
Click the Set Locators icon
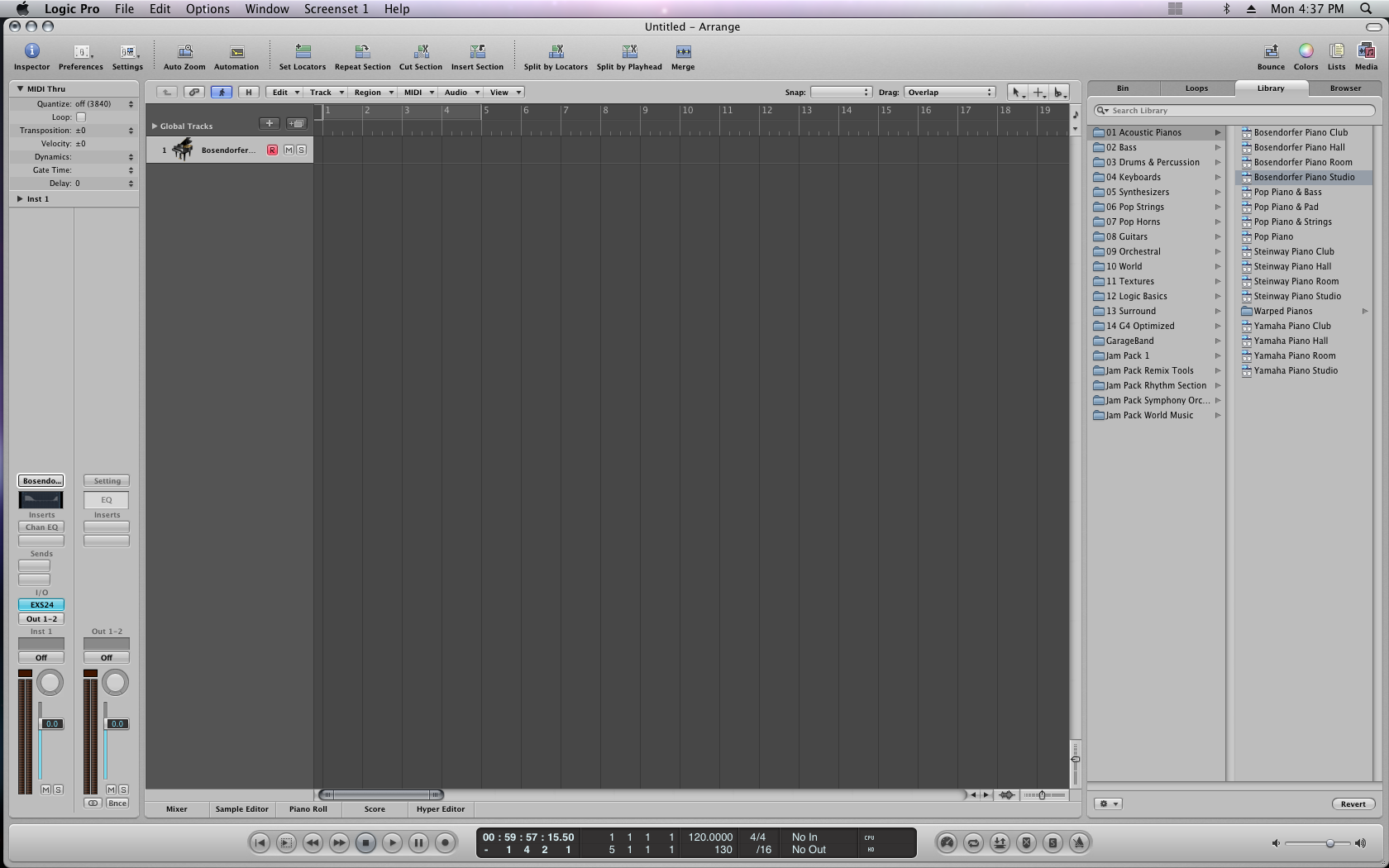click(x=303, y=56)
